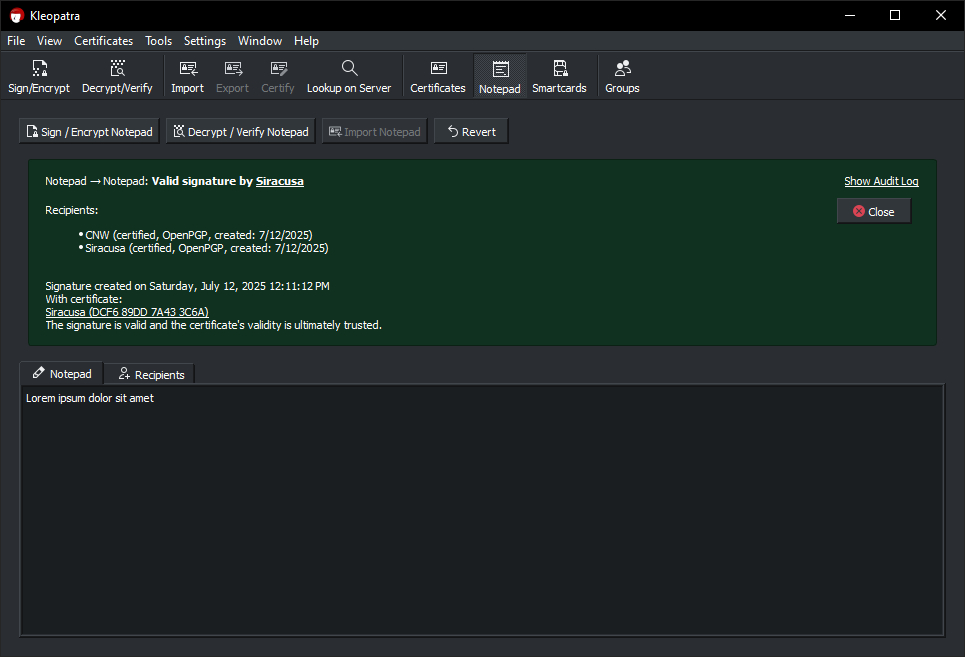Close the Kleopatra window
Viewport: 965px width, 657px height.
[941, 15]
